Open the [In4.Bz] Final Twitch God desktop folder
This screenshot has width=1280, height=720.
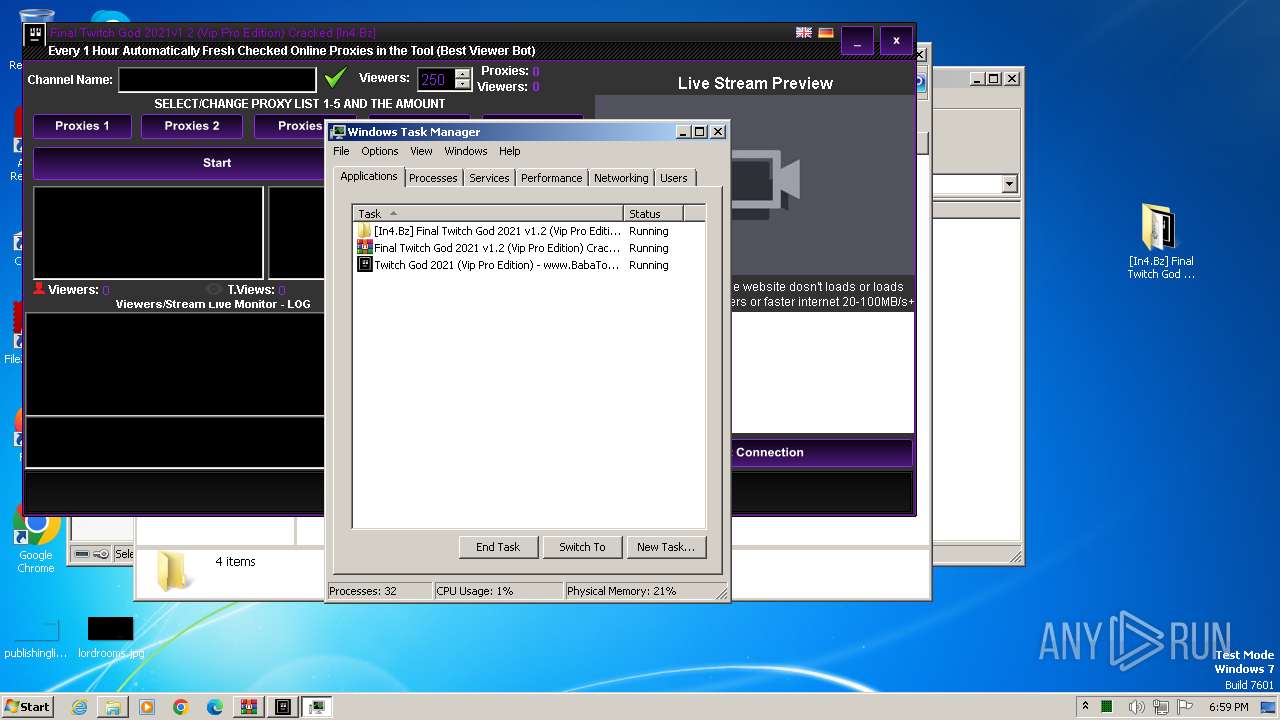pos(1160,241)
